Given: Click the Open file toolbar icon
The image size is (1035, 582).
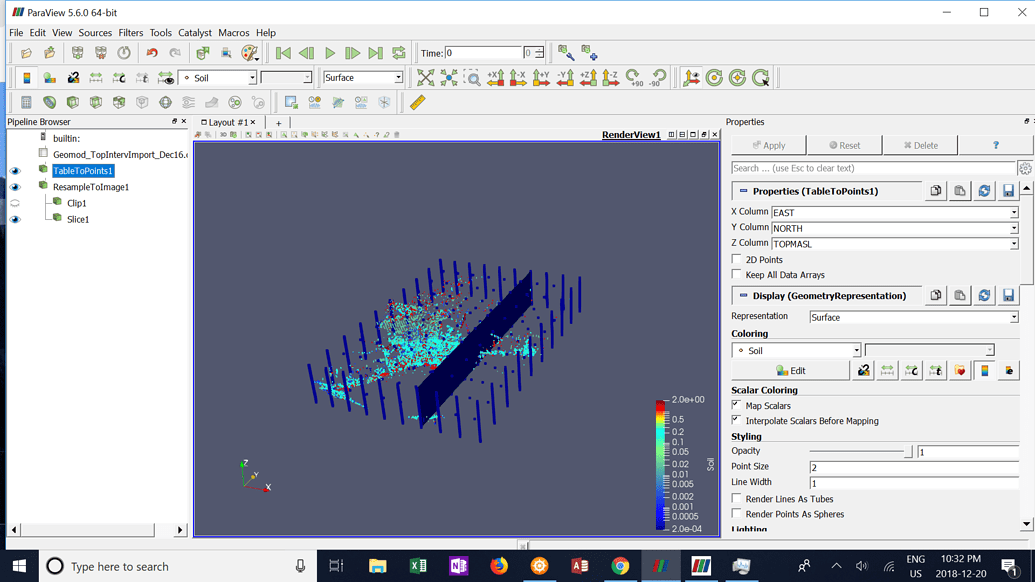Looking at the screenshot, I should coord(26,53).
